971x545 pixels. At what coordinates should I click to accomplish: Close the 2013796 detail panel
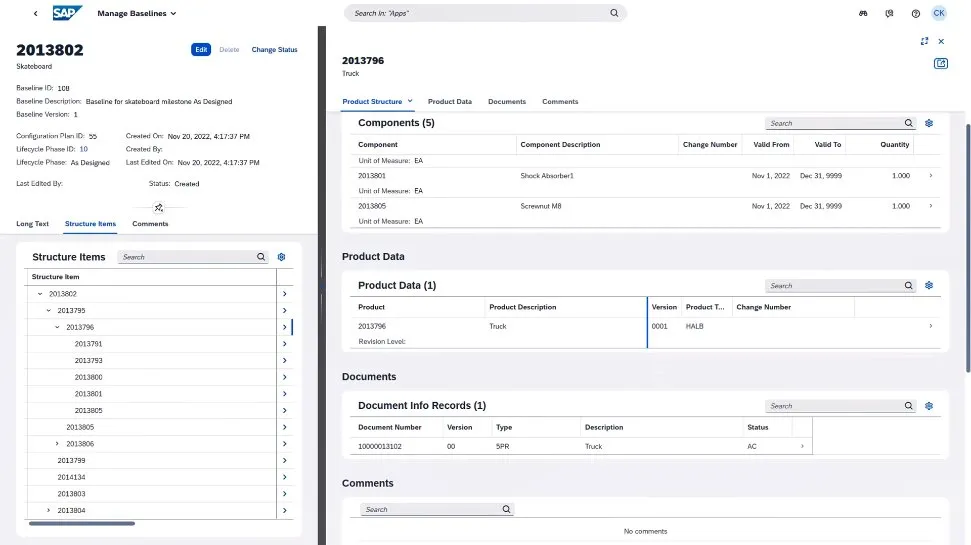[x=941, y=41]
